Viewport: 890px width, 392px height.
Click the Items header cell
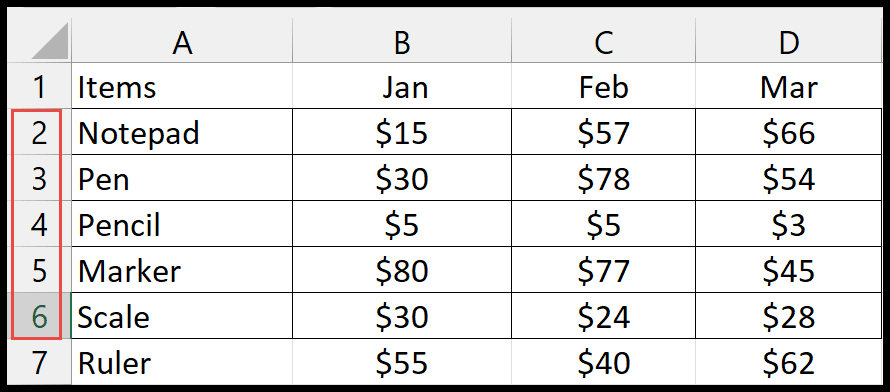pos(182,86)
